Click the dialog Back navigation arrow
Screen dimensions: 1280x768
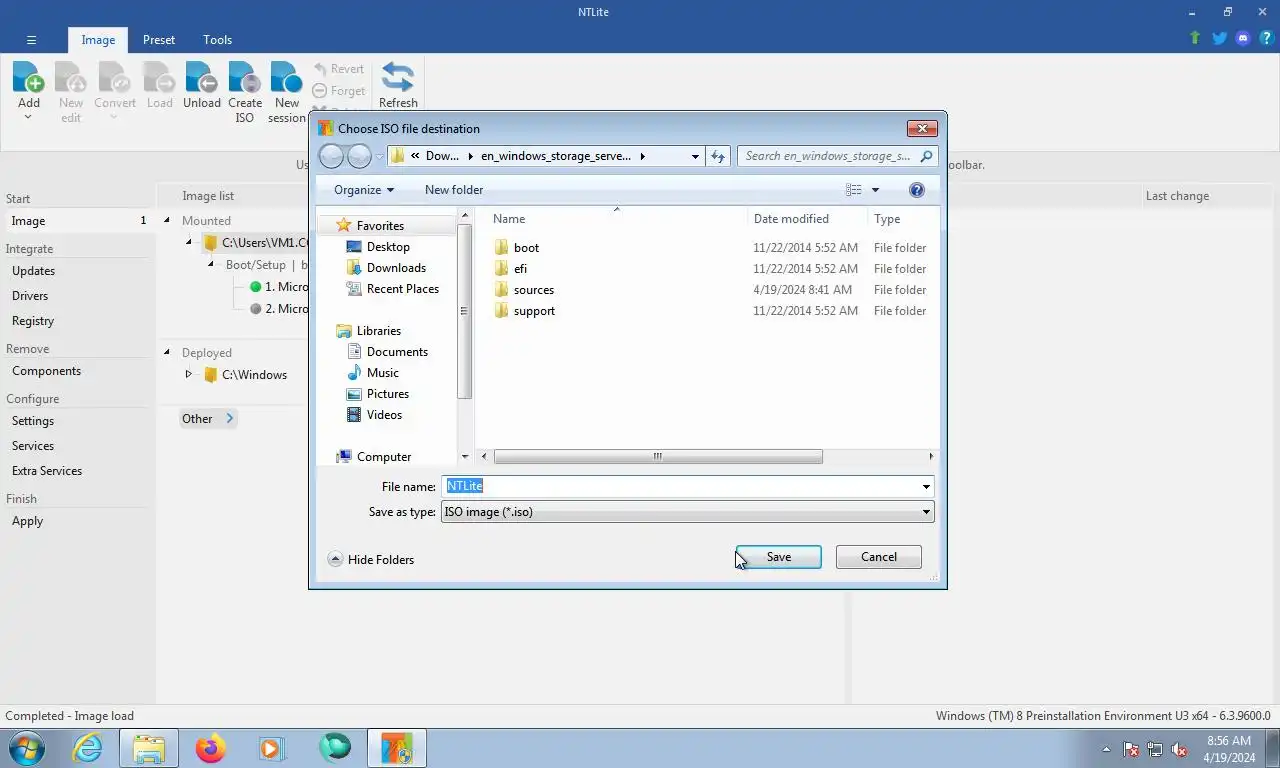tap(331, 156)
